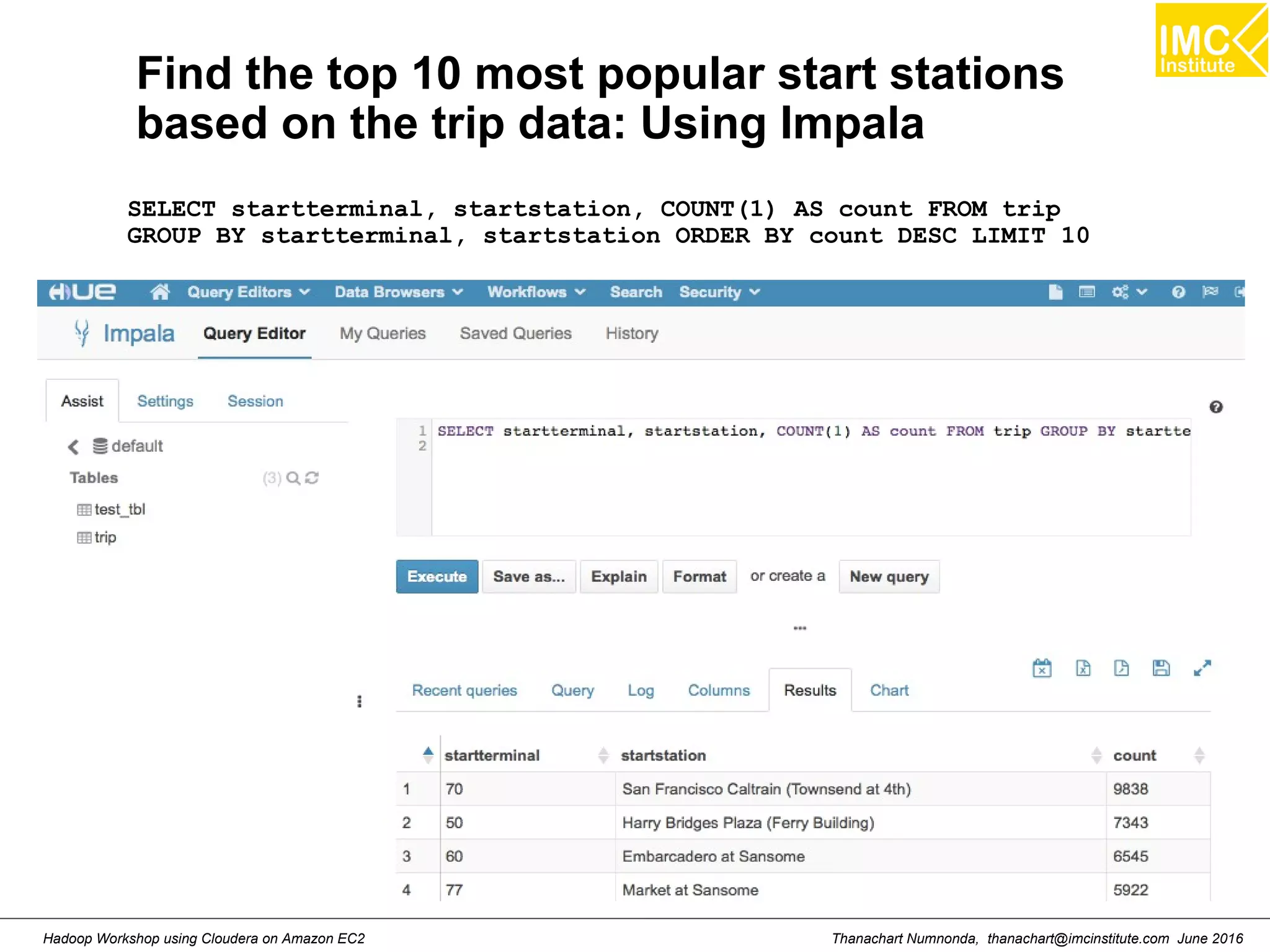Switch to the Settings tab
1270x952 pixels.
[165, 401]
